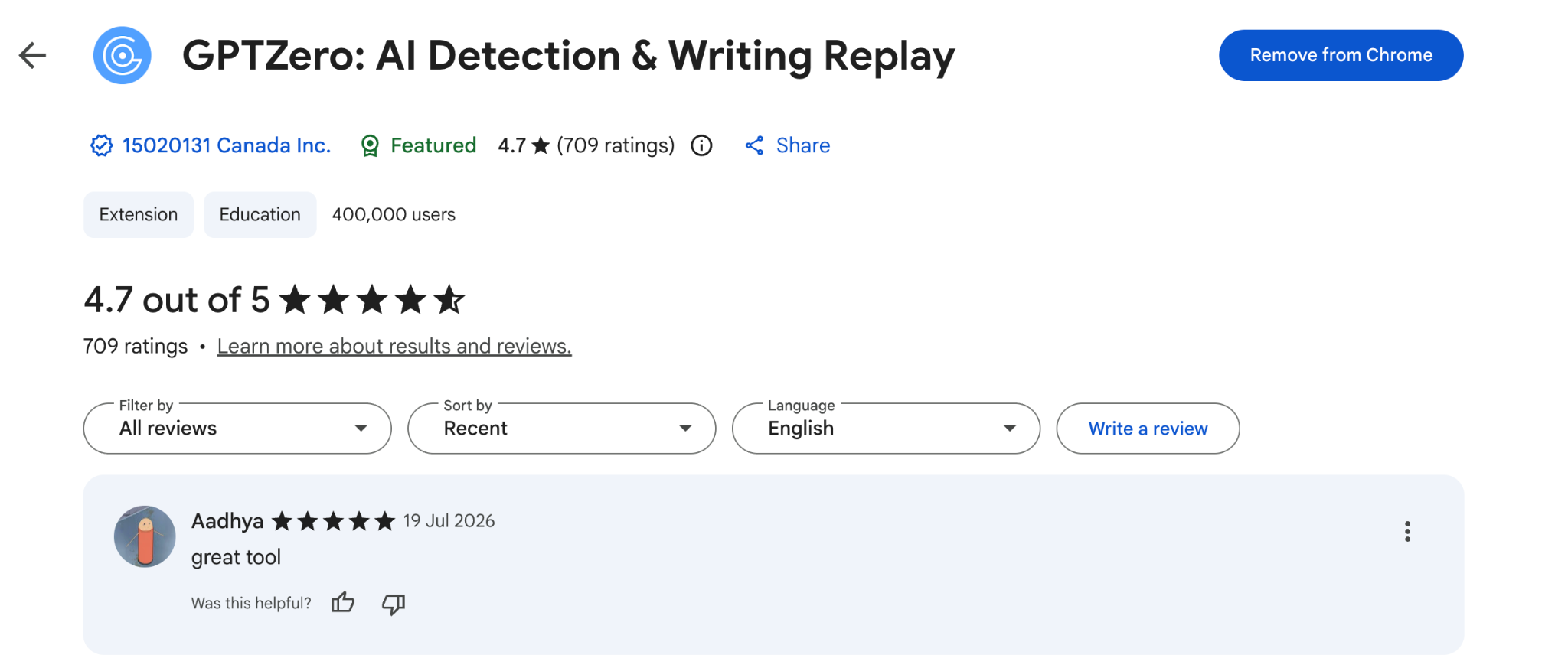The height and width of the screenshot is (655, 1568).
Task: Open the 15020131 Canada Inc. publisher link
Action: [227, 145]
